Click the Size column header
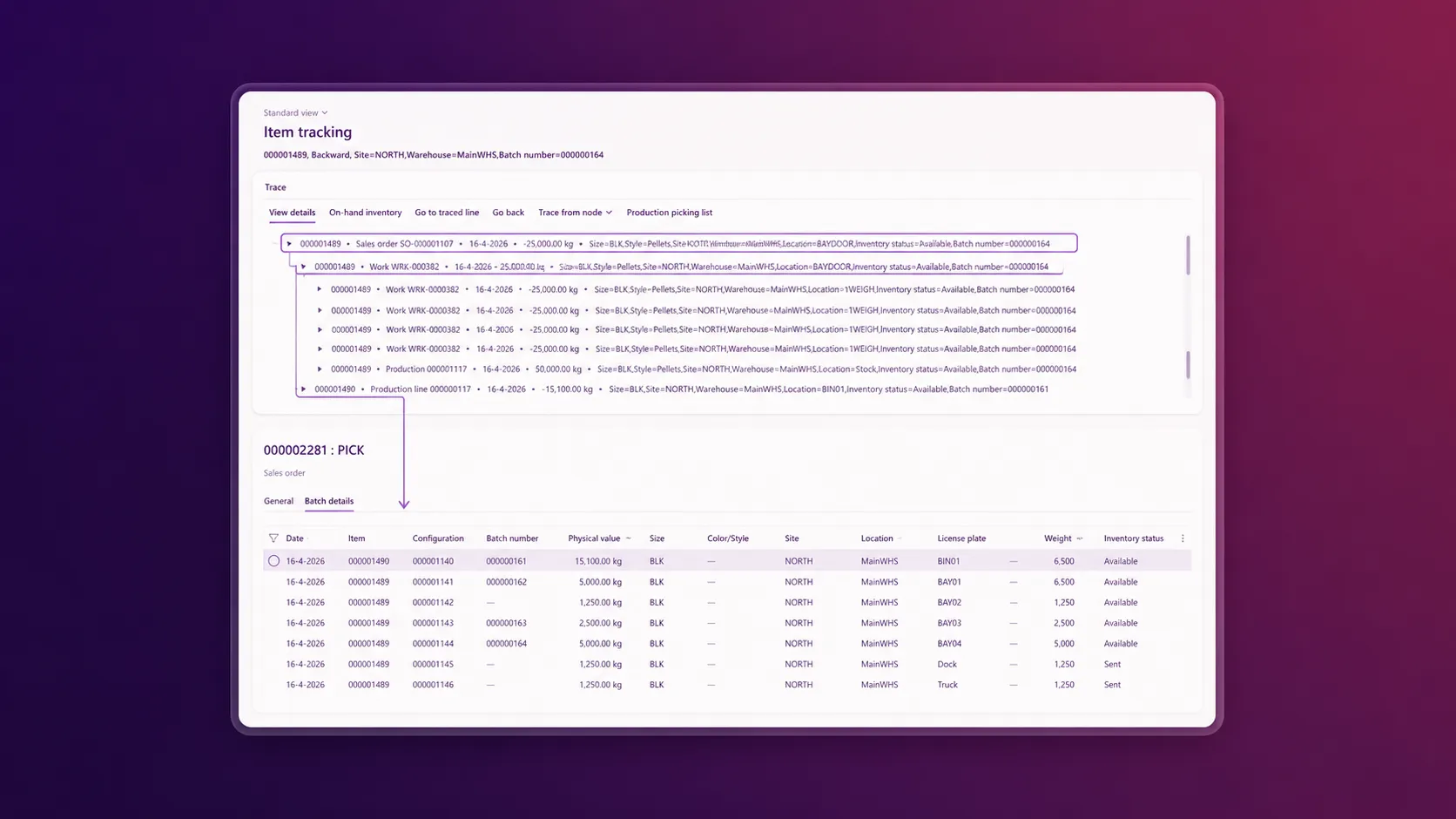The height and width of the screenshot is (819, 1456). (657, 538)
